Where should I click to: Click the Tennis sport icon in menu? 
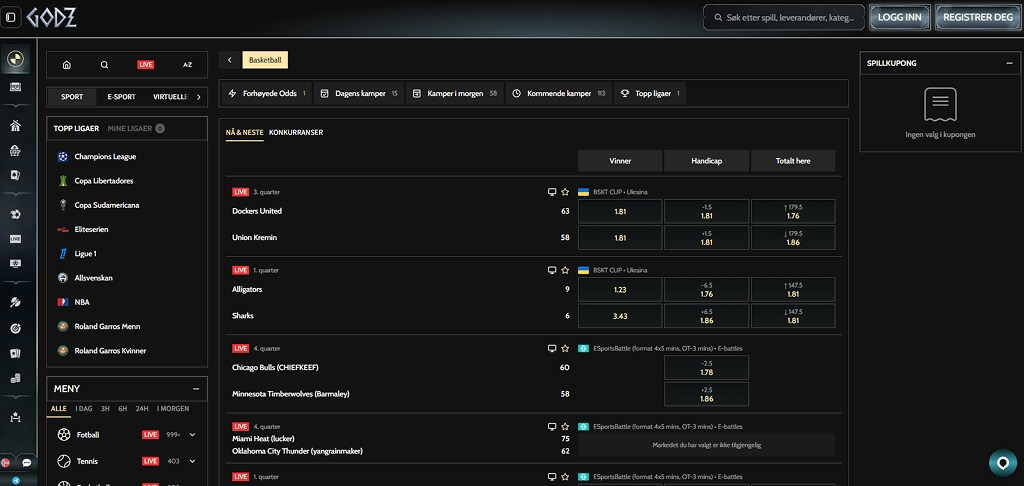[64, 461]
